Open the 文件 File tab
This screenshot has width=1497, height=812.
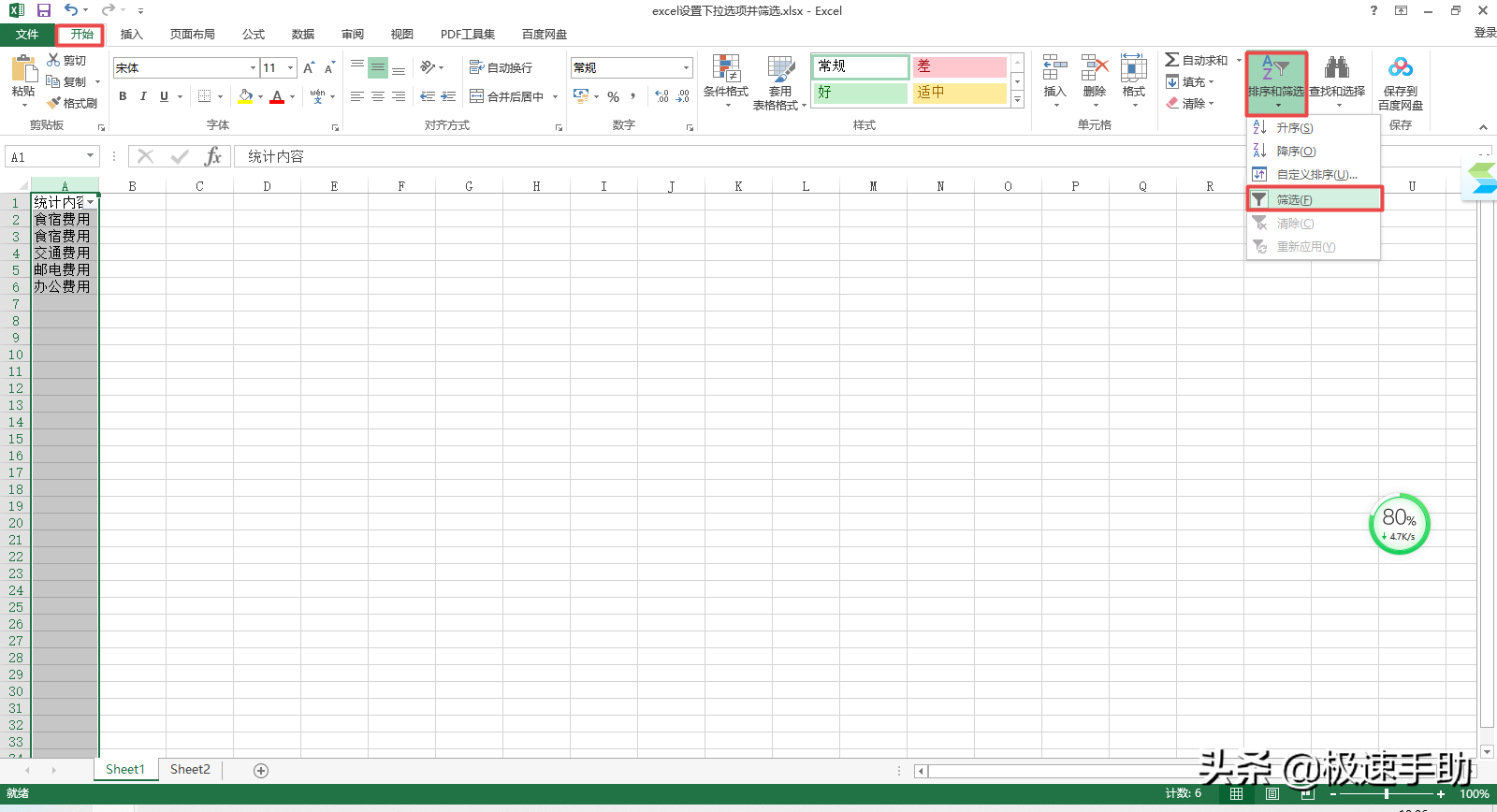click(x=27, y=35)
